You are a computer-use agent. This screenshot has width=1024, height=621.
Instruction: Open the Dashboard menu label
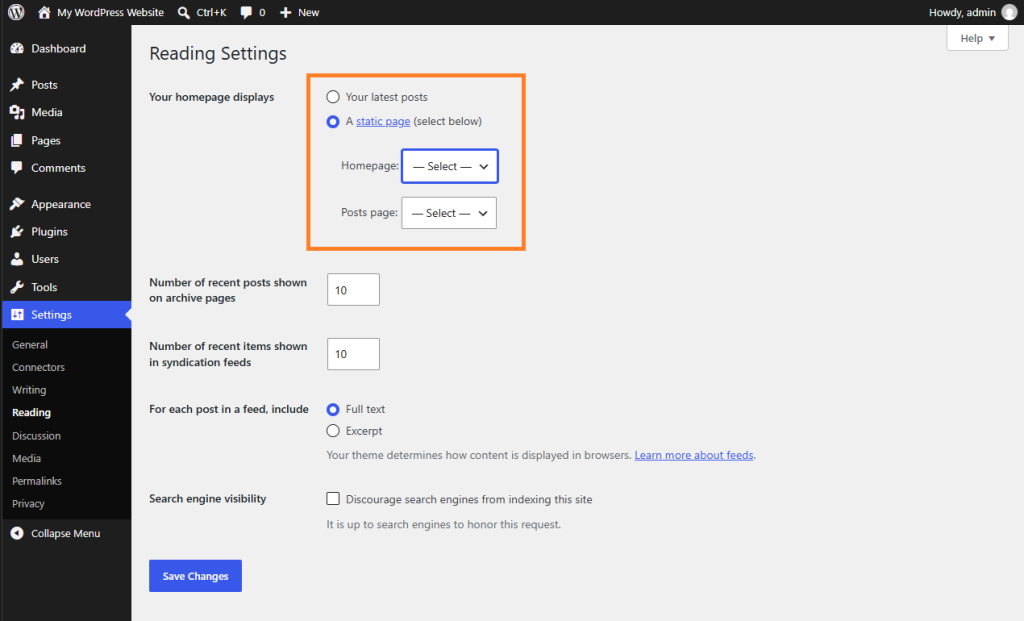[x=58, y=48]
